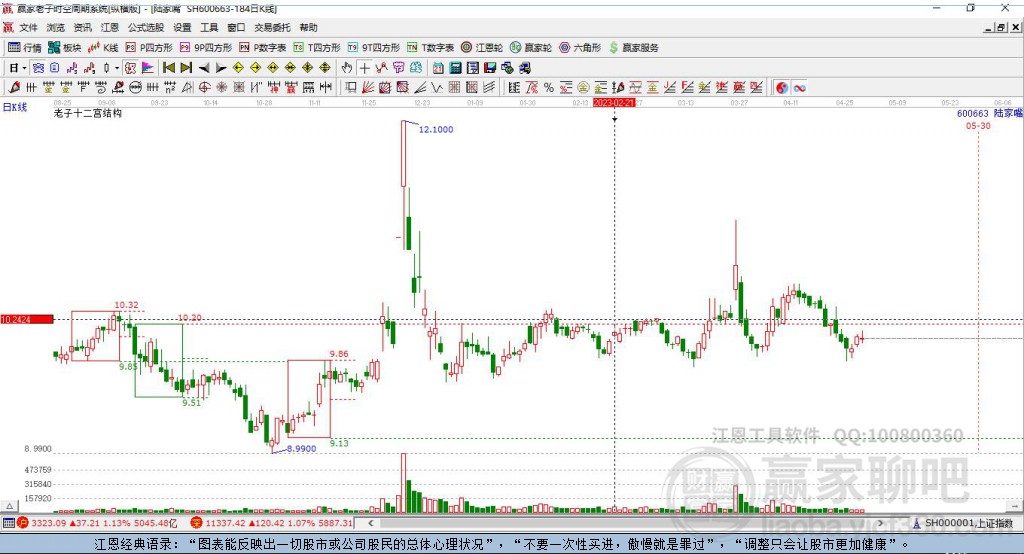This screenshot has height=554, width=1024.
Task: Click the 10.2424 red price tag
Action: [27, 319]
